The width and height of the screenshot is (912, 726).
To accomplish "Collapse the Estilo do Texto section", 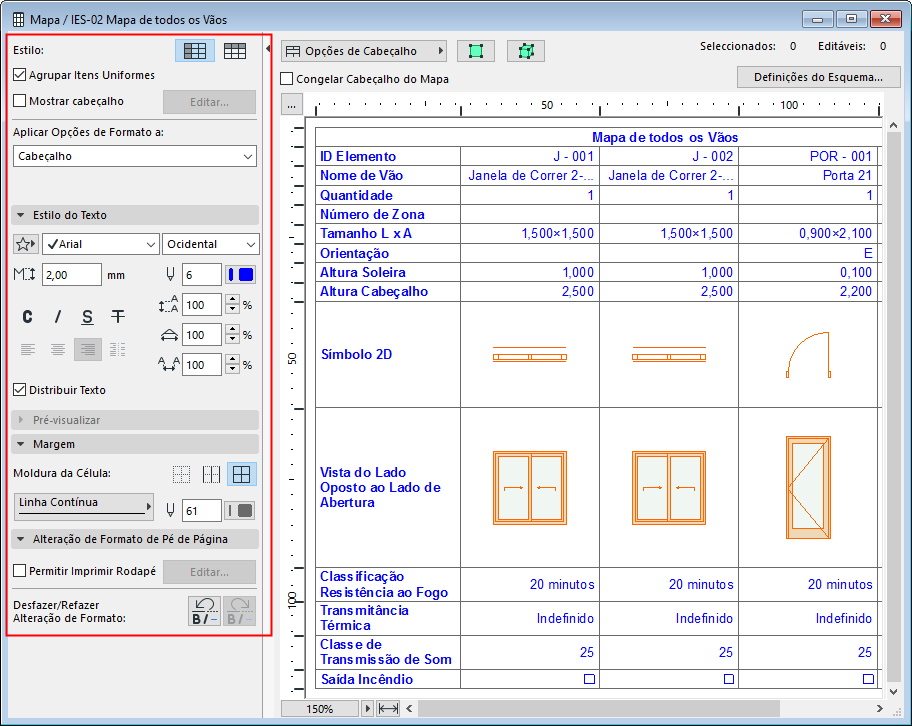I will tap(21, 215).
